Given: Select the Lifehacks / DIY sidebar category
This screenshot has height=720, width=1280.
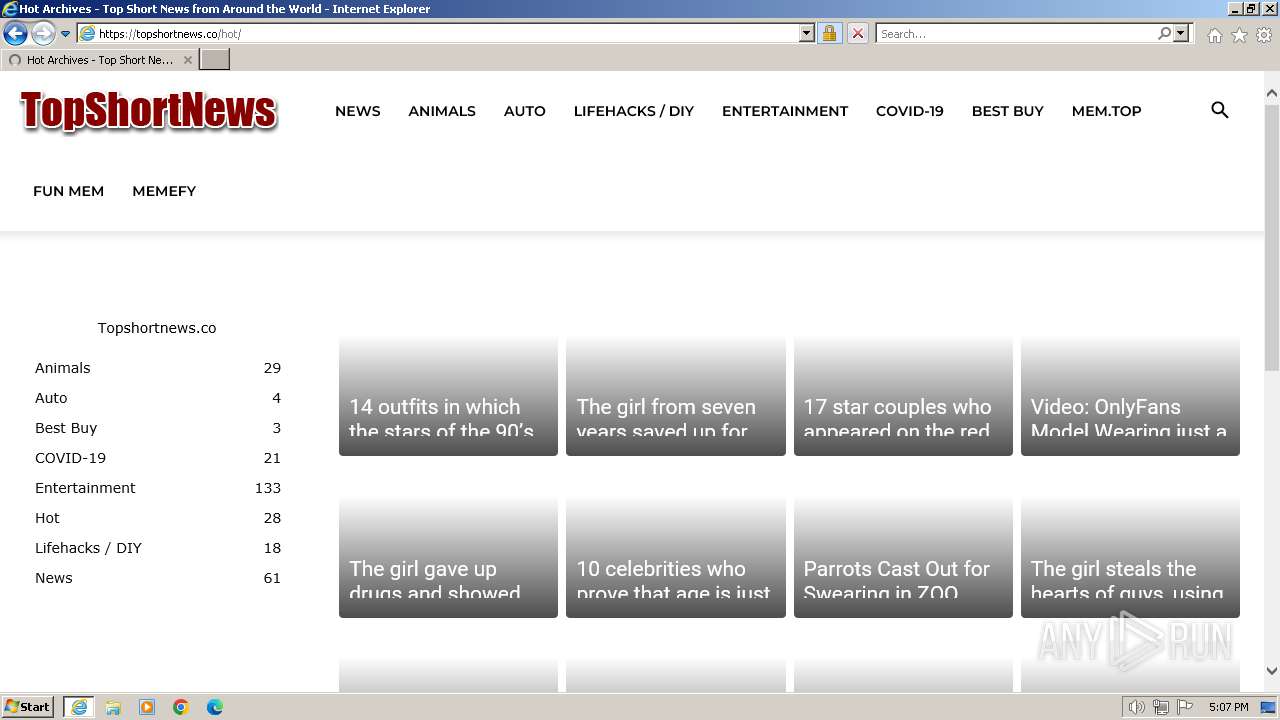Looking at the screenshot, I should [x=88, y=548].
